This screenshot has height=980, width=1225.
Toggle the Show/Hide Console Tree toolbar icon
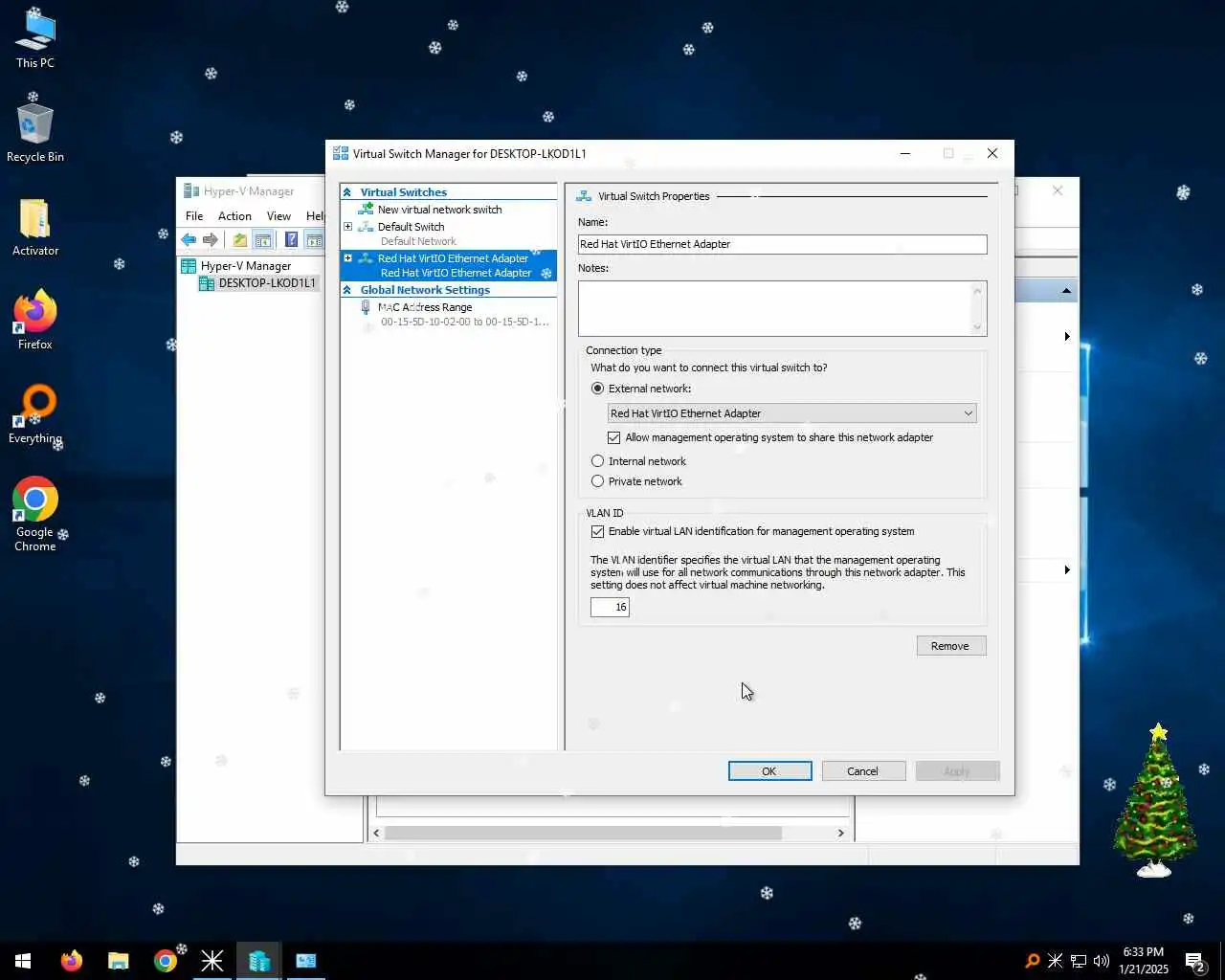click(263, 240)
